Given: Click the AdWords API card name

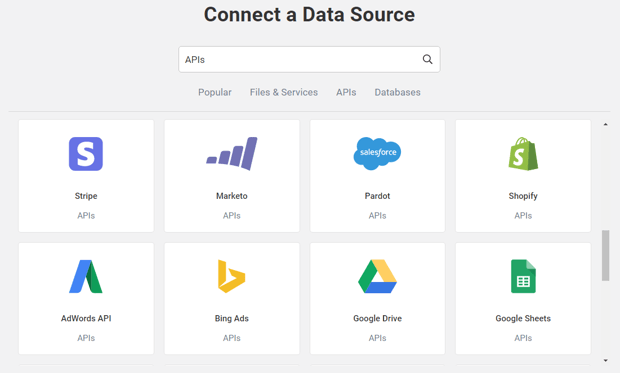Looking at the screenshot, I should click(x=86, y=318).
